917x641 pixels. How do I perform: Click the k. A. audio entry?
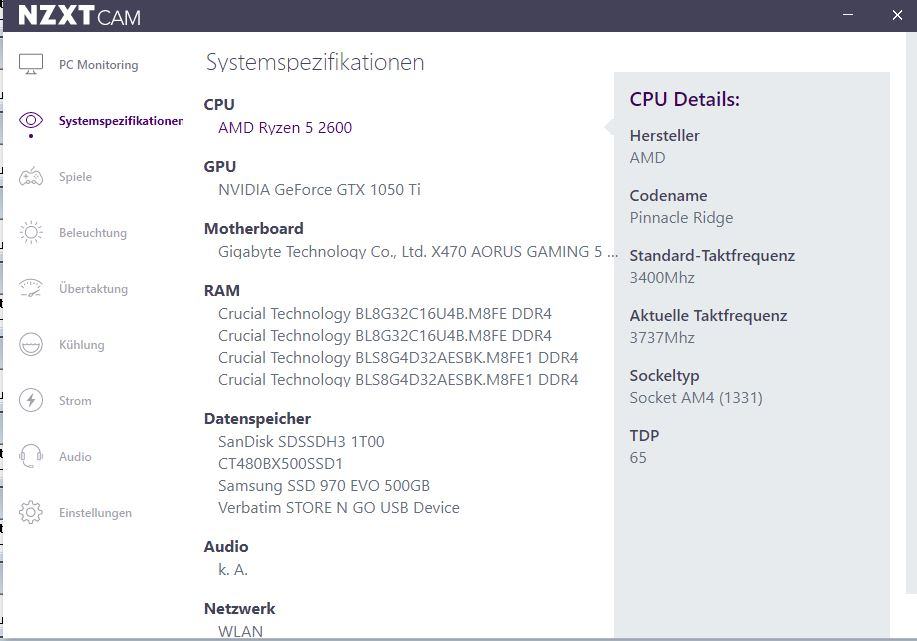(233, 570)
